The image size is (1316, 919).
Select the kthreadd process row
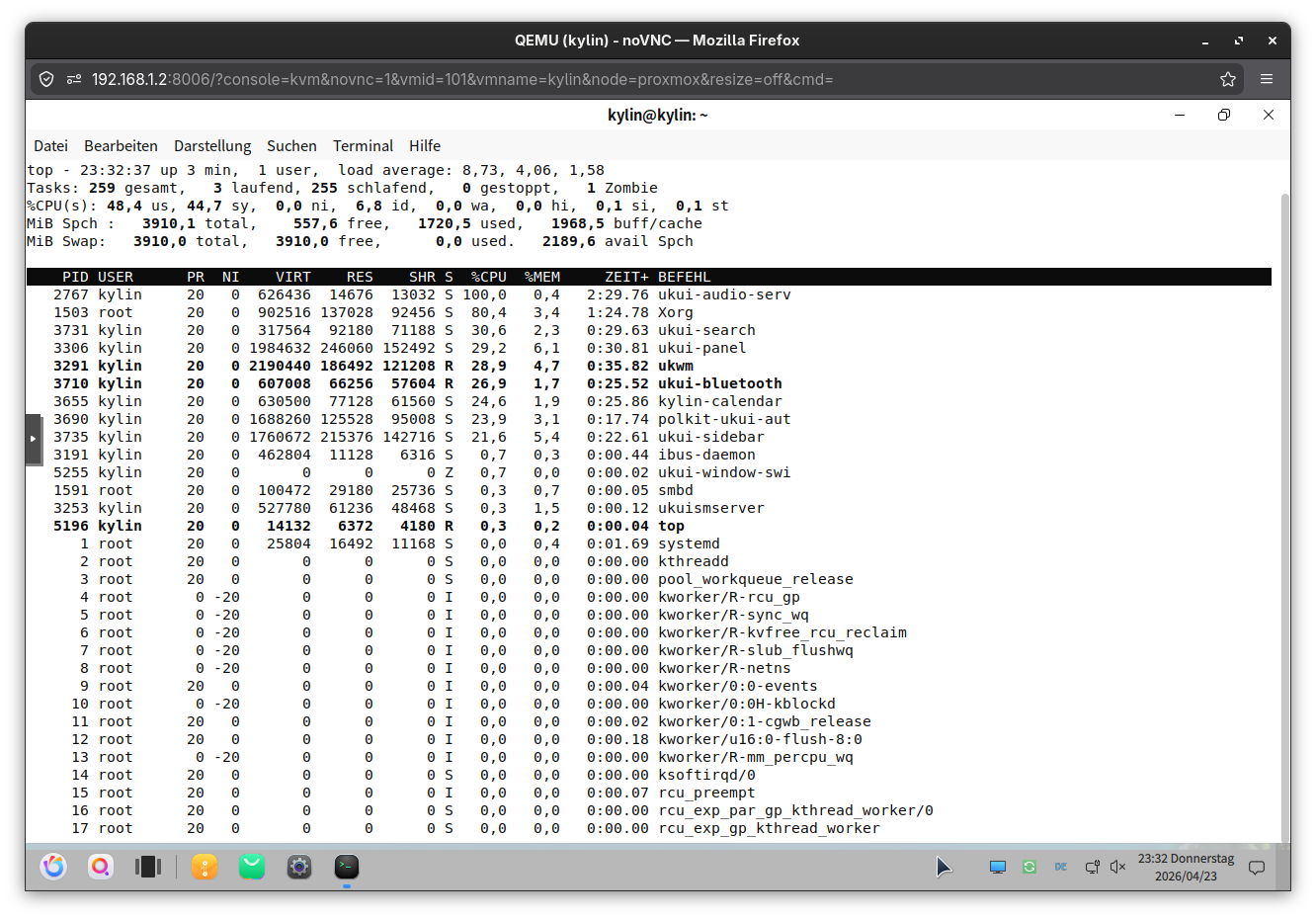point(648,561)
